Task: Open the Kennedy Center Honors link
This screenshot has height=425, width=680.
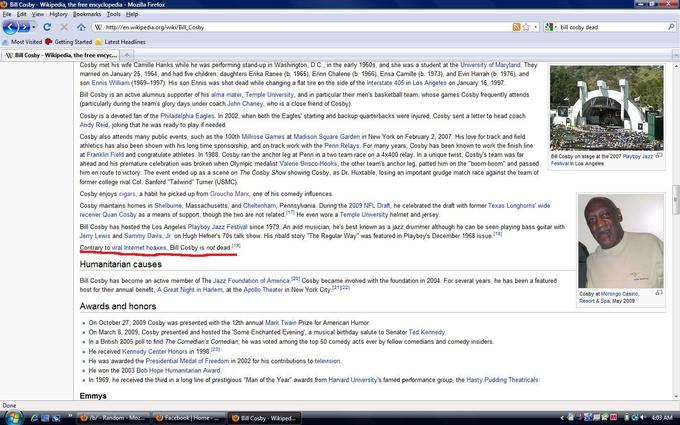Action: (x=154, y=352)
